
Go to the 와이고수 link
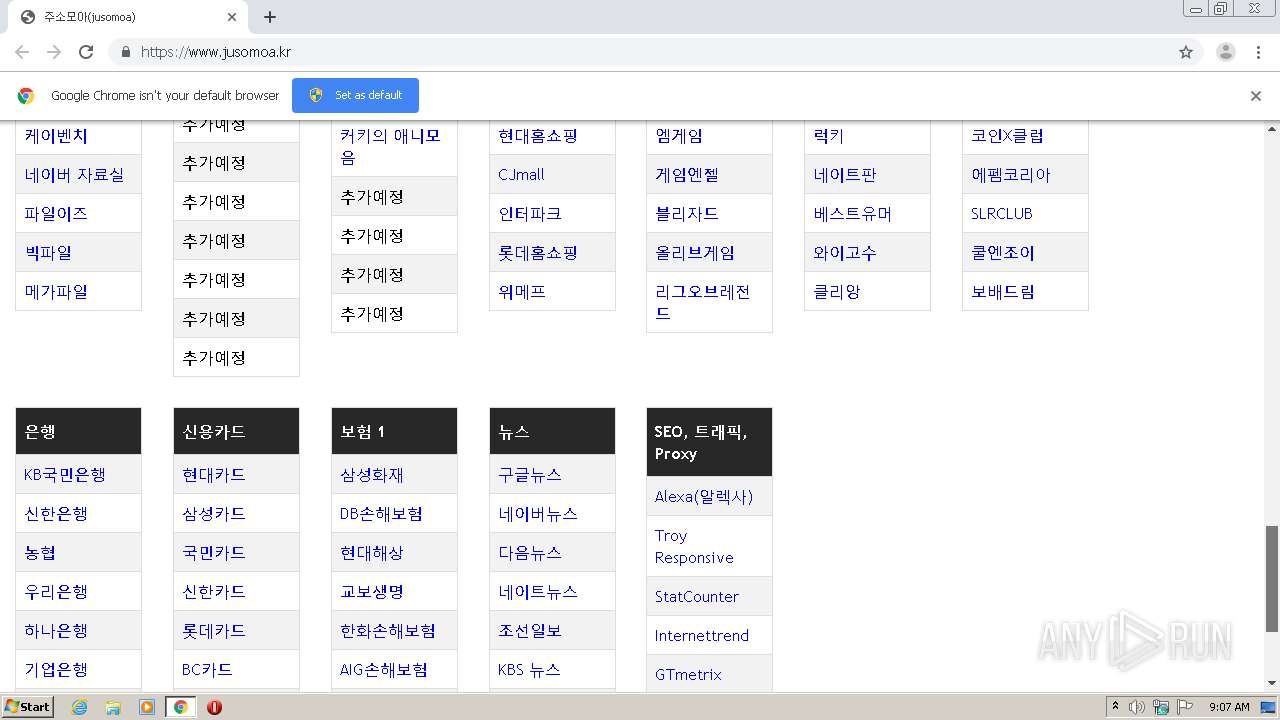[x=845, y=253]
